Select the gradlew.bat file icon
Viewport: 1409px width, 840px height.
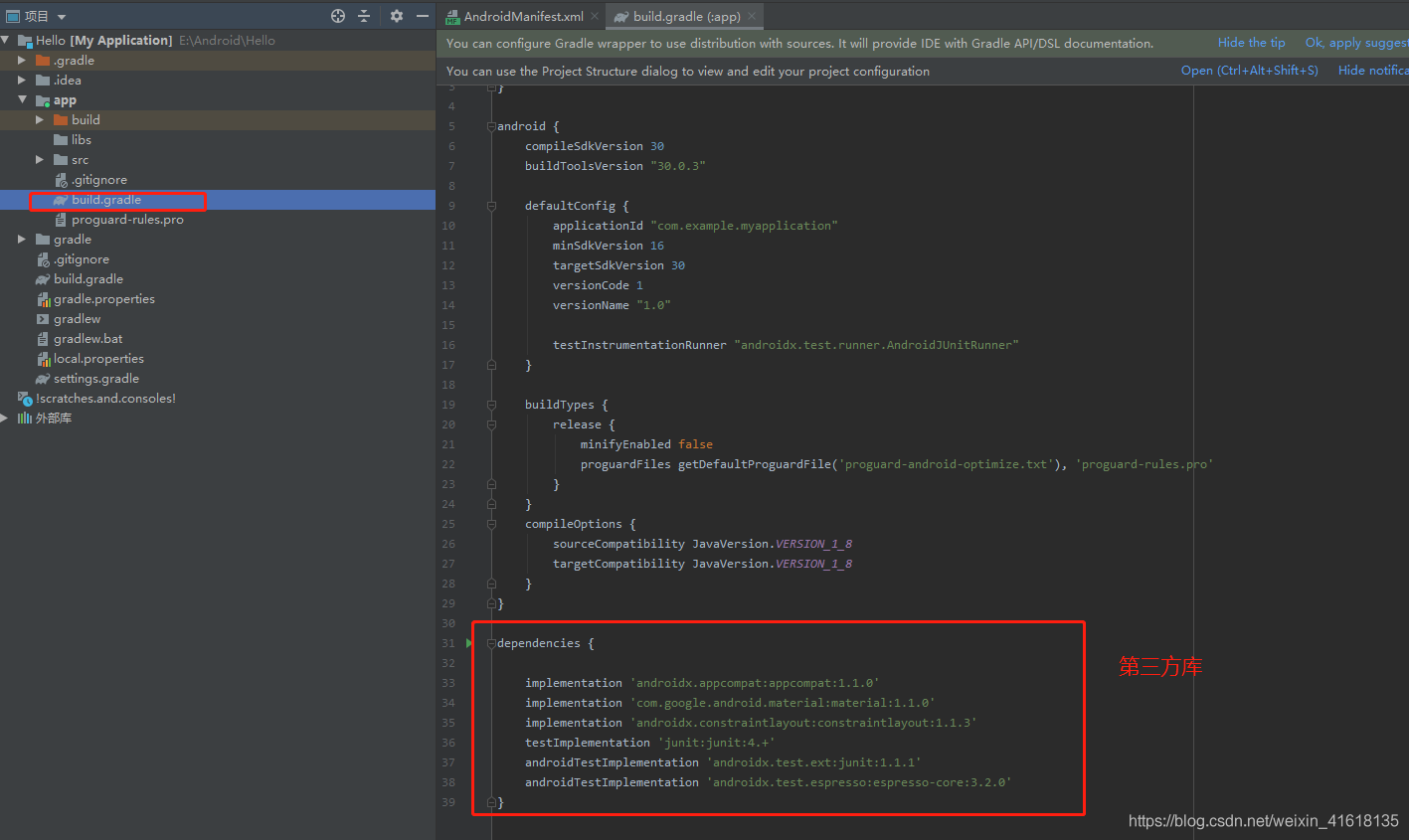[x=43, y=339]
